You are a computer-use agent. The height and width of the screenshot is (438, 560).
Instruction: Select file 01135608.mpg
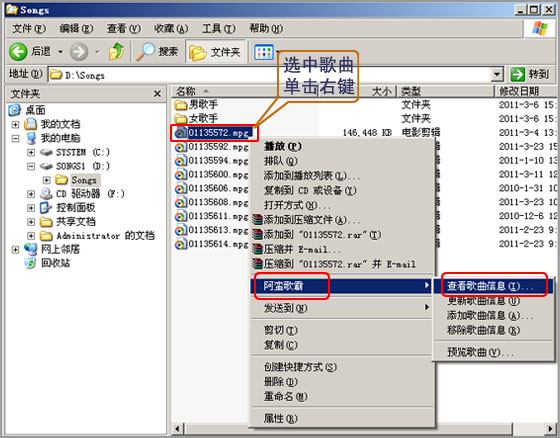211,202
